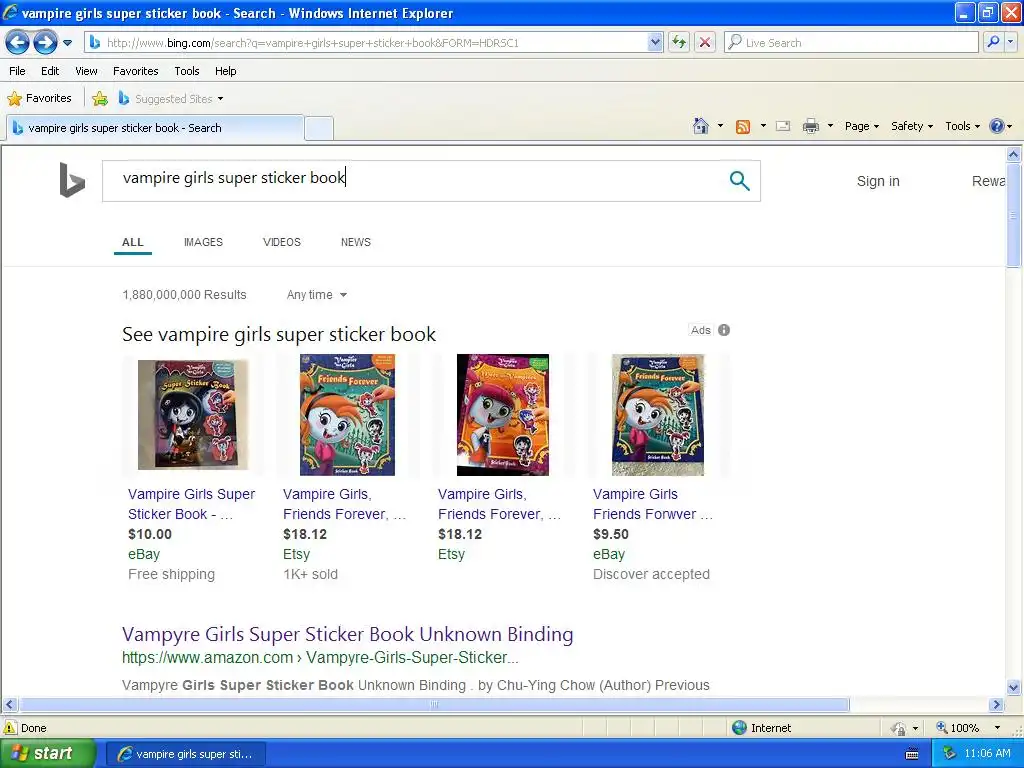Go forward with the browser Forward arrow
The image size is (1024, 768).
tap(45, 43)
